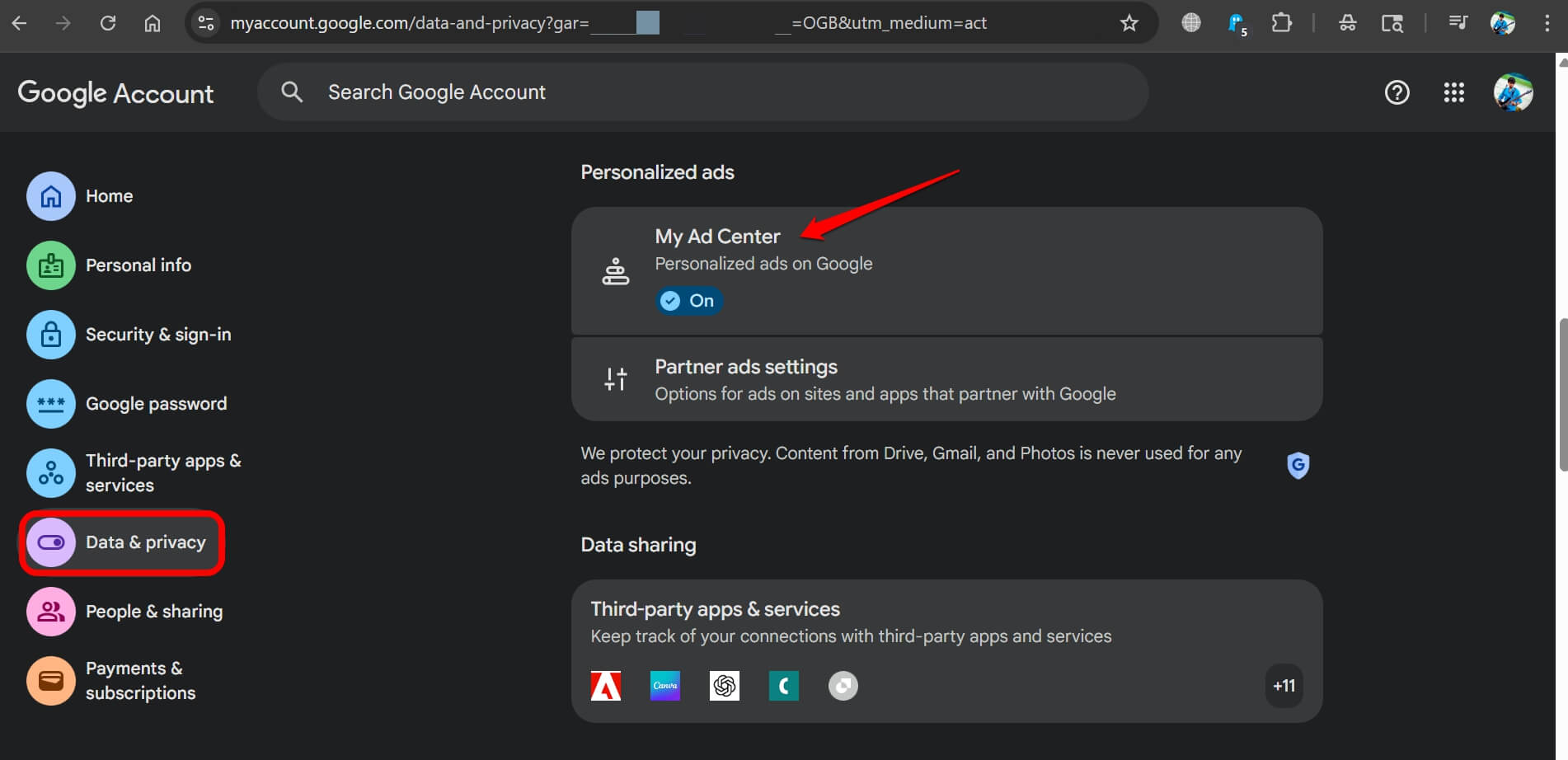Open the globe extension icon
This screenshot has width=1568, height=760.
pos(1191,23)
